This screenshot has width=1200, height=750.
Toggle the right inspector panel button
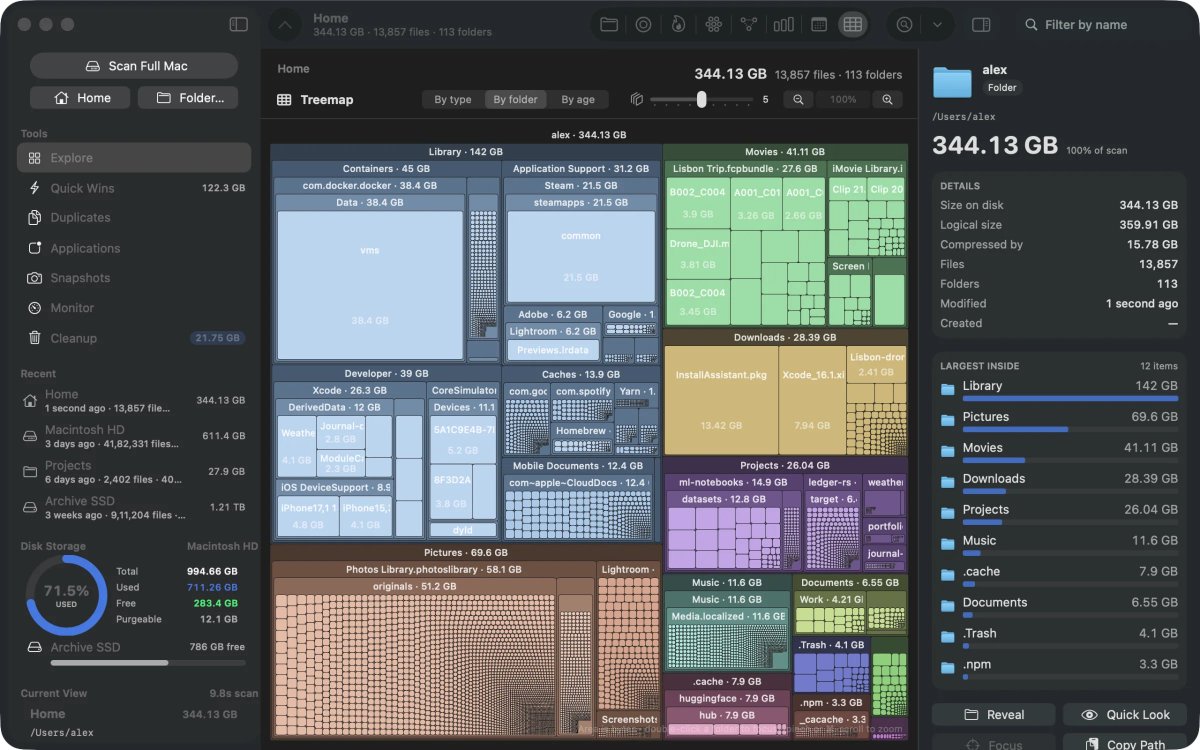pyautogui.click(x=981, y=24)
